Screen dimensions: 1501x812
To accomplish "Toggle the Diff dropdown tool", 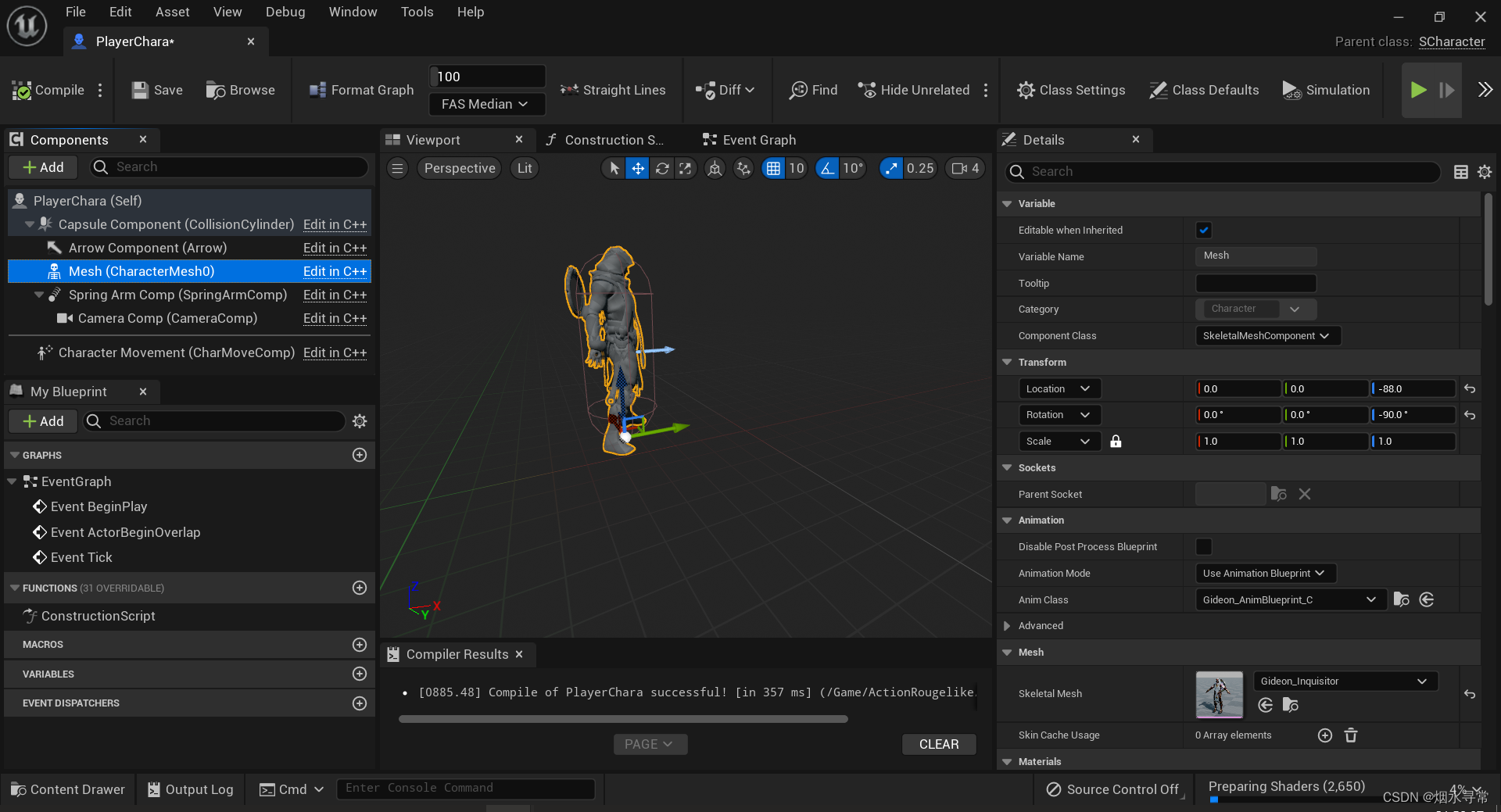I will [x=725, y=90].
